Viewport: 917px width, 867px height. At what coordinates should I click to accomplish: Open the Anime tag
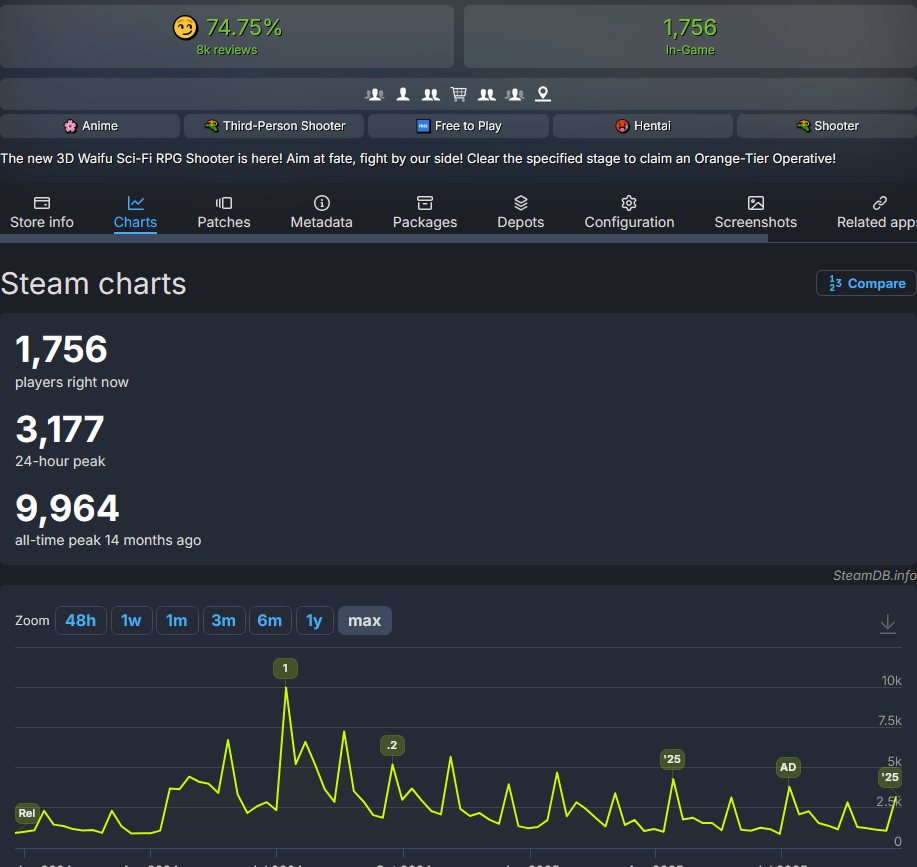tap(91, 126)
